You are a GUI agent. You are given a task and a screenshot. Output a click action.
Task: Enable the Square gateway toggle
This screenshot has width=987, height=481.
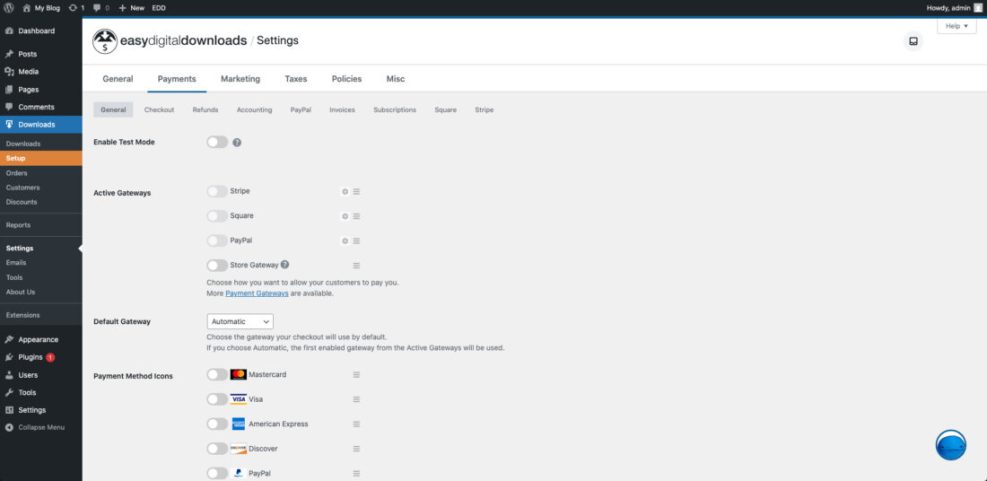pos(217,216)
